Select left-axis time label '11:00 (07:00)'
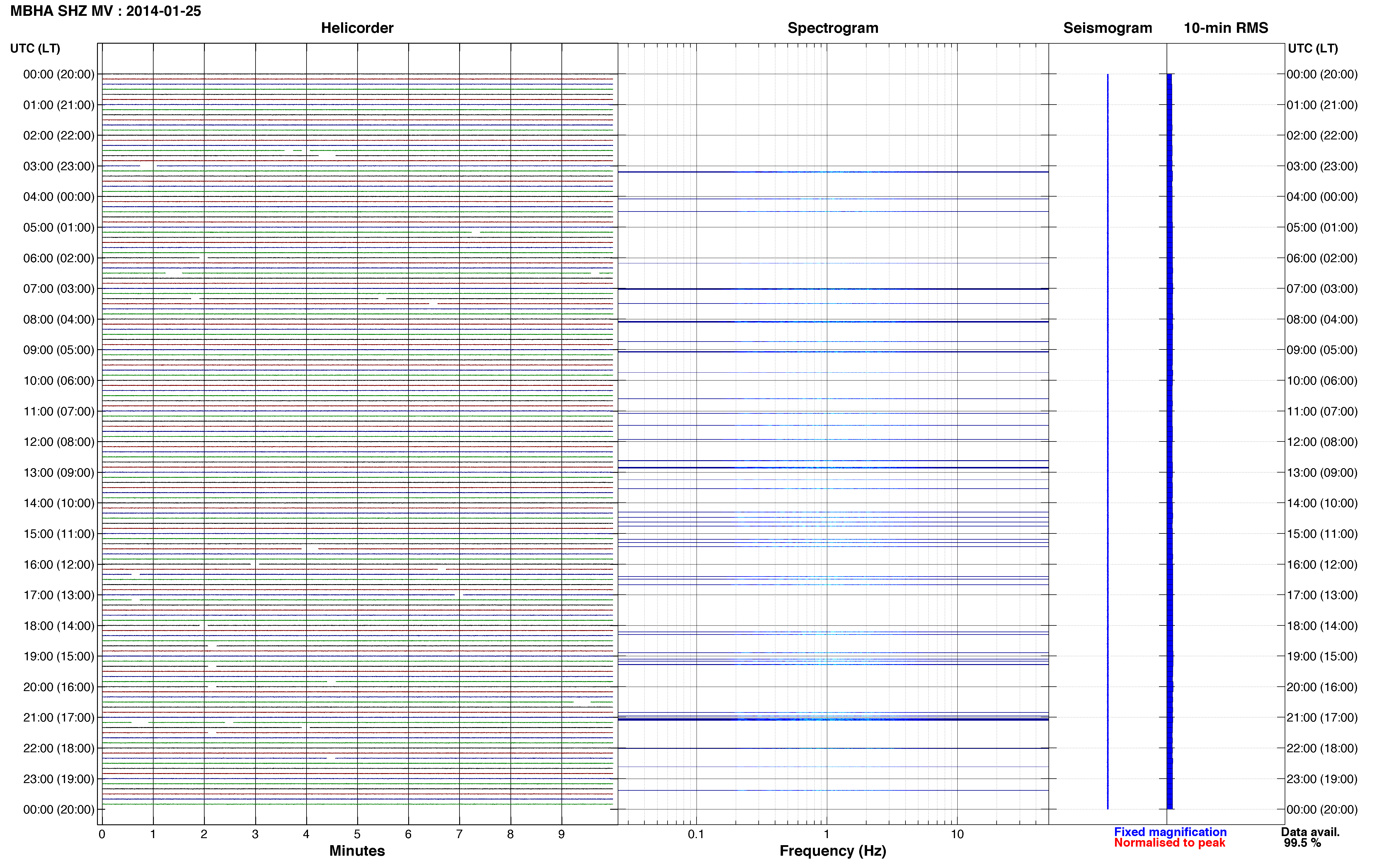1389x868 pixels. point(59,411)
